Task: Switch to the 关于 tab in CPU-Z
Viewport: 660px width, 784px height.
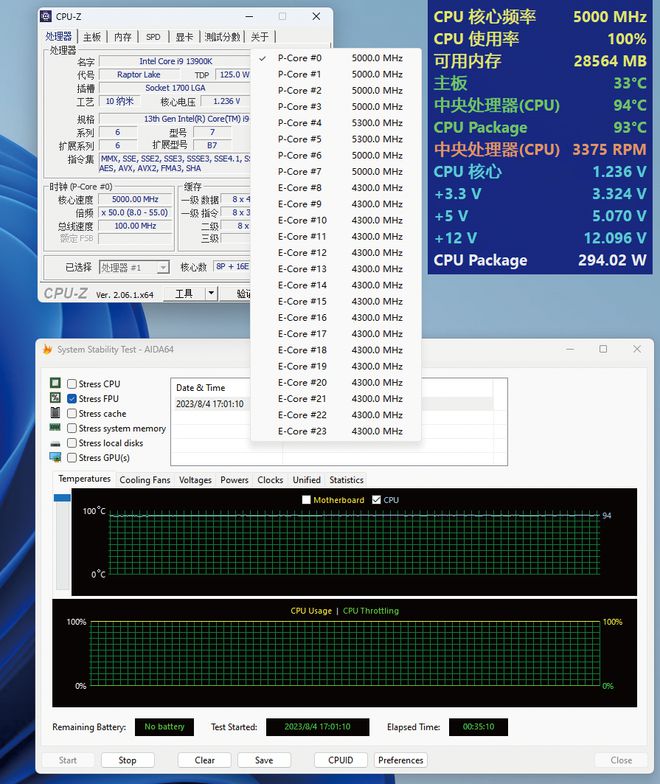Action: click(x=260, y=37)
